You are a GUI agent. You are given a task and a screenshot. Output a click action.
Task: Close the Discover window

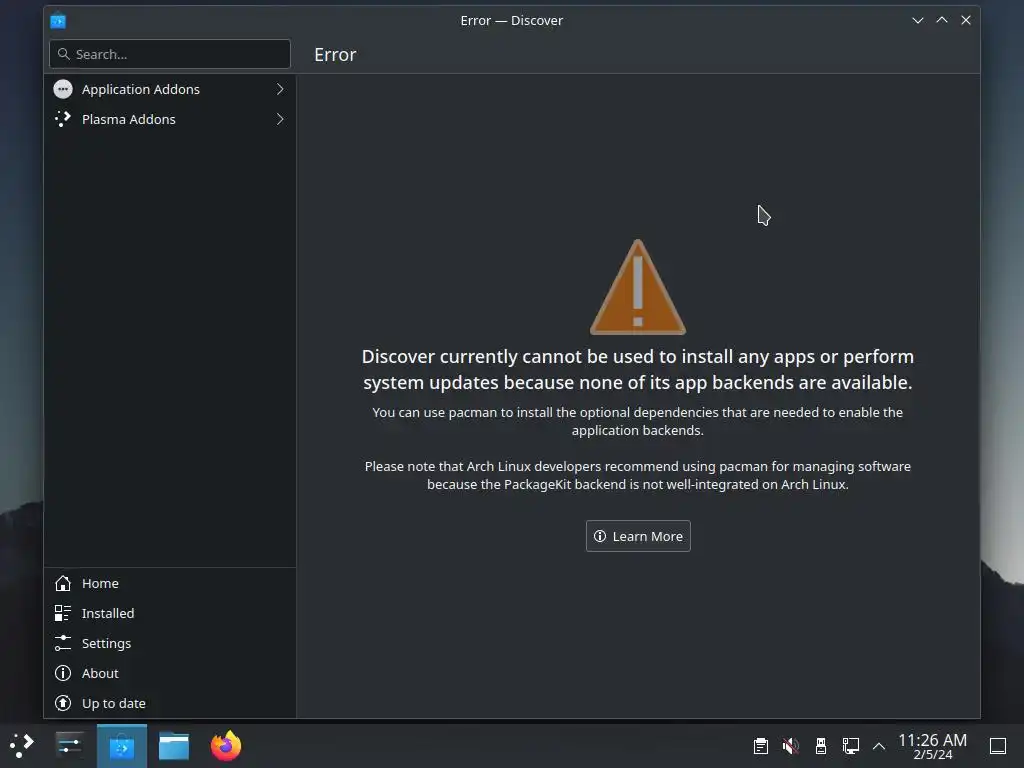click(x=966, y=20)
